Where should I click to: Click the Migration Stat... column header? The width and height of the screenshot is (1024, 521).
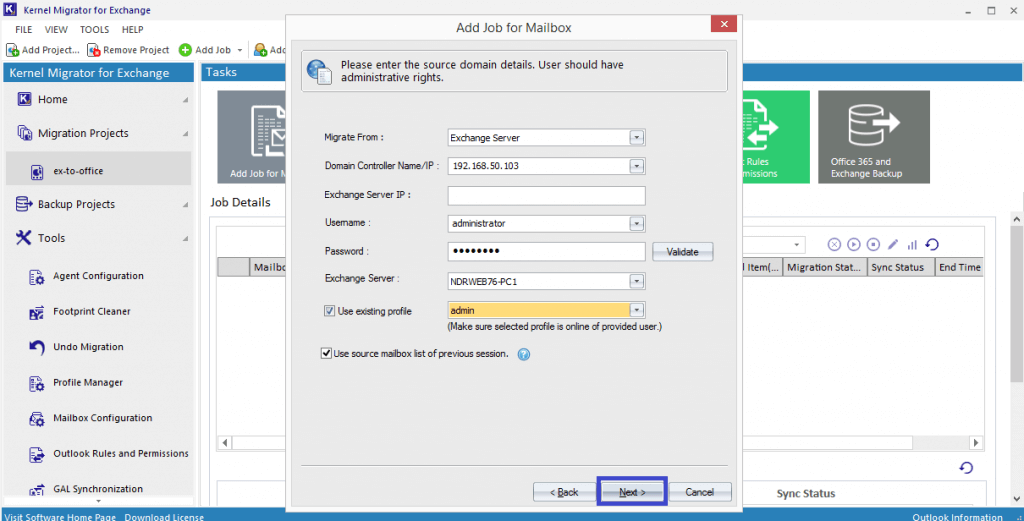pyautogui.click(x=824, y=267)
